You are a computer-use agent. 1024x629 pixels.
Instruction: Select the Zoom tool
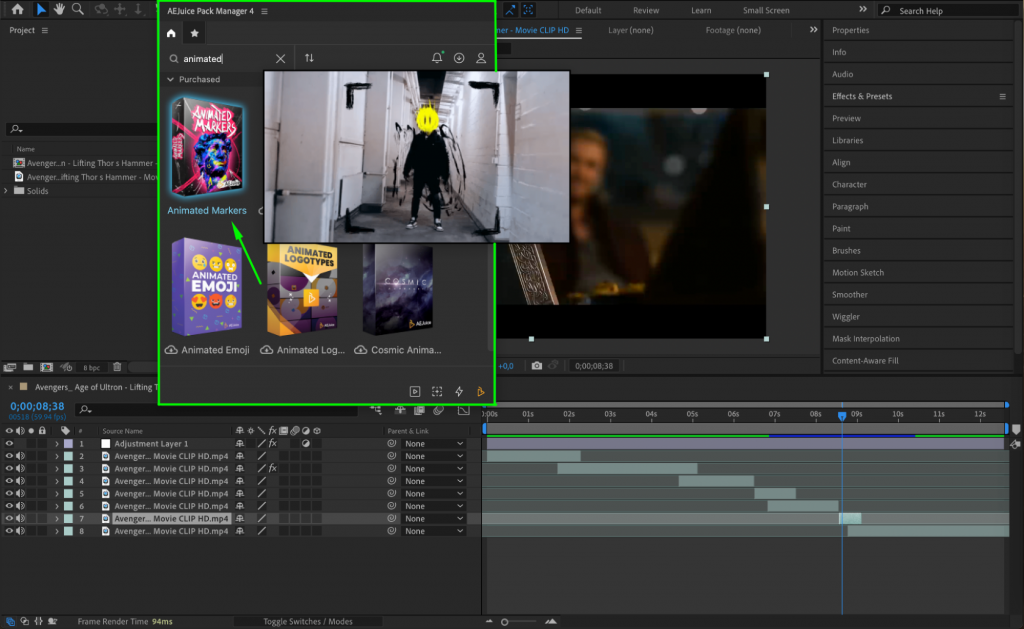pos(77,10)
